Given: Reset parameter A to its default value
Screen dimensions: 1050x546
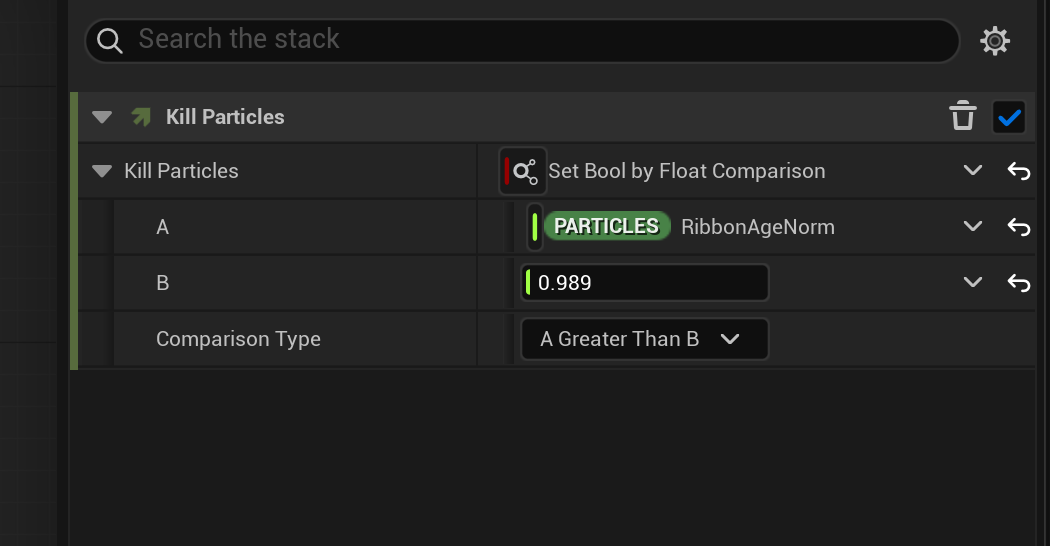Looking at the screenshot, I should point(1018,227).
